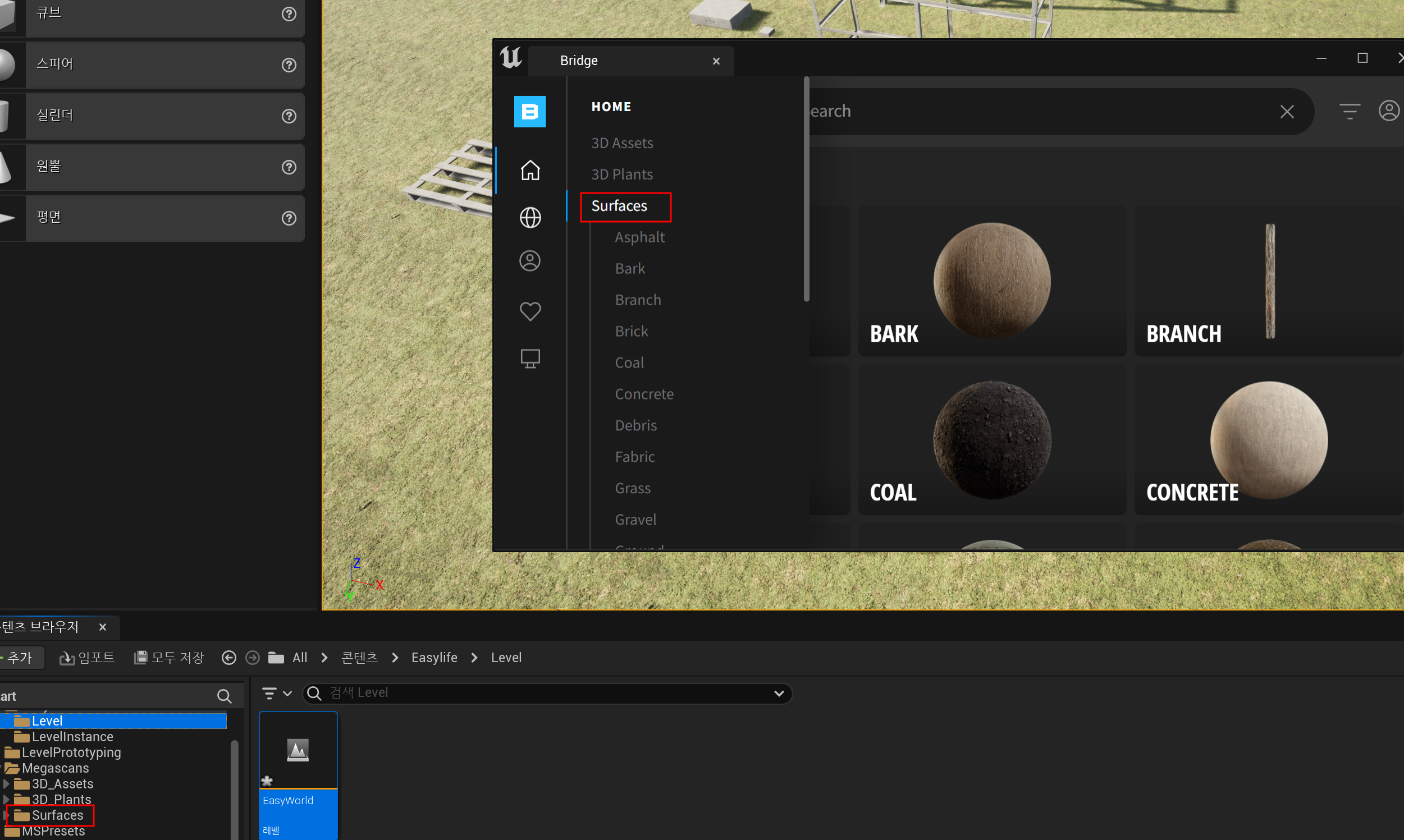Viewport: 1404px width, 840px height.
Task: Open content browser filter dropdown
Action: pos(276,693)
